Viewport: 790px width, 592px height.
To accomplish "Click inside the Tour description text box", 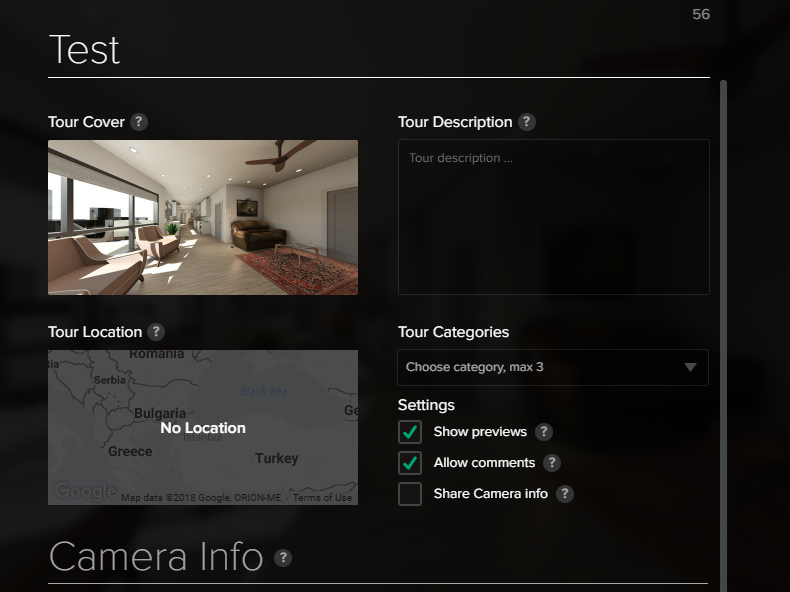I will (x=553, y=217).
